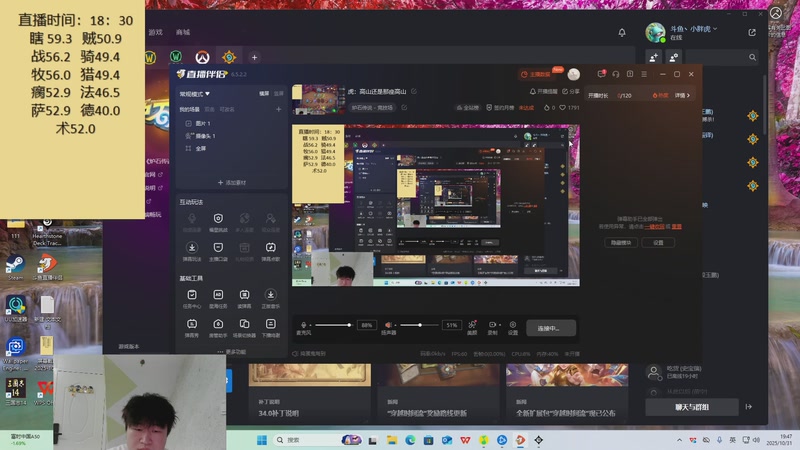Open the 房管助手 tool icon
Image resolution: width=800 pixels, height=450 pixels.
tap(218, 324)
